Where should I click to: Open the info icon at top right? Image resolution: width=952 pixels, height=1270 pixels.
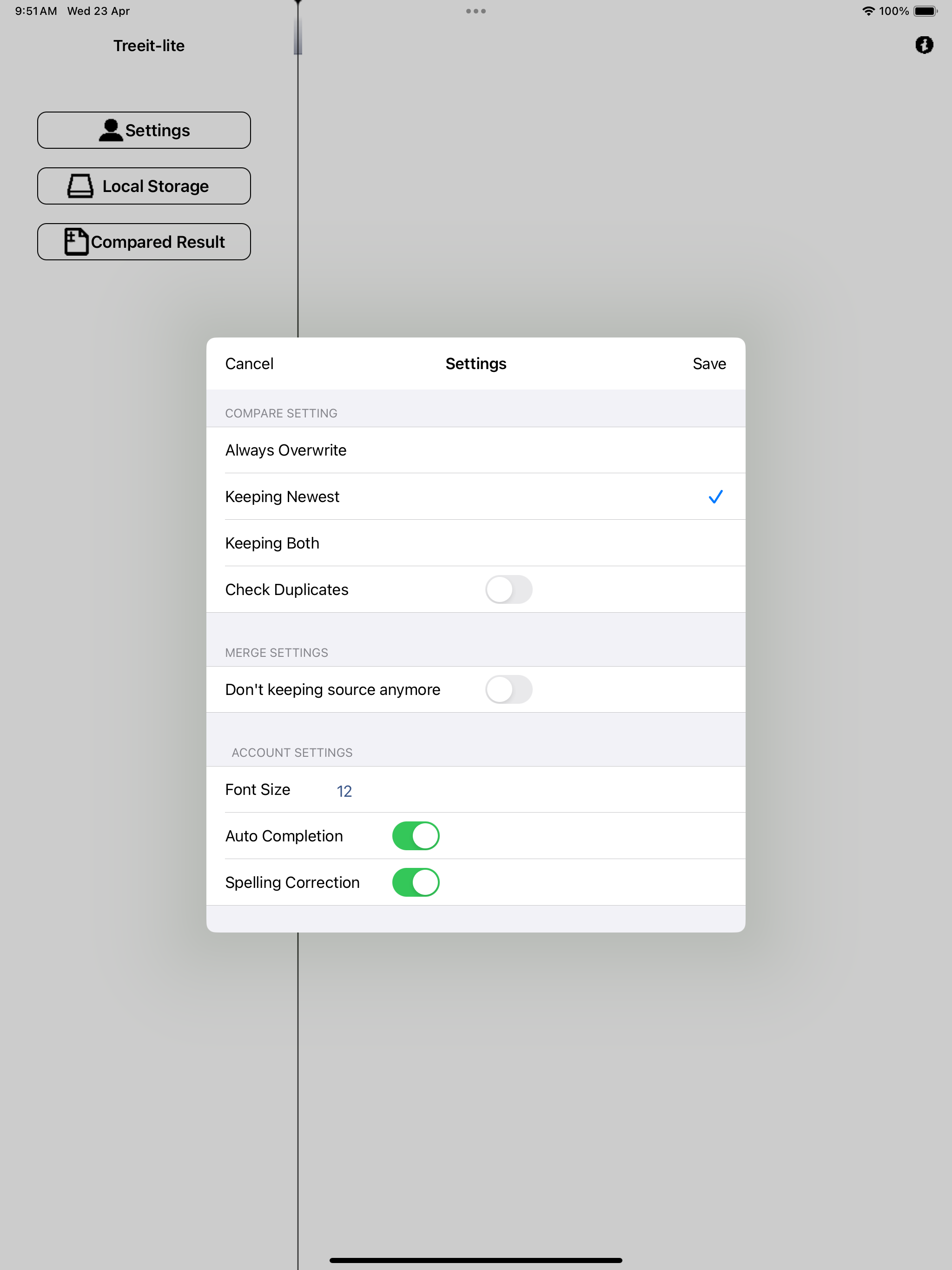point(924,45)
